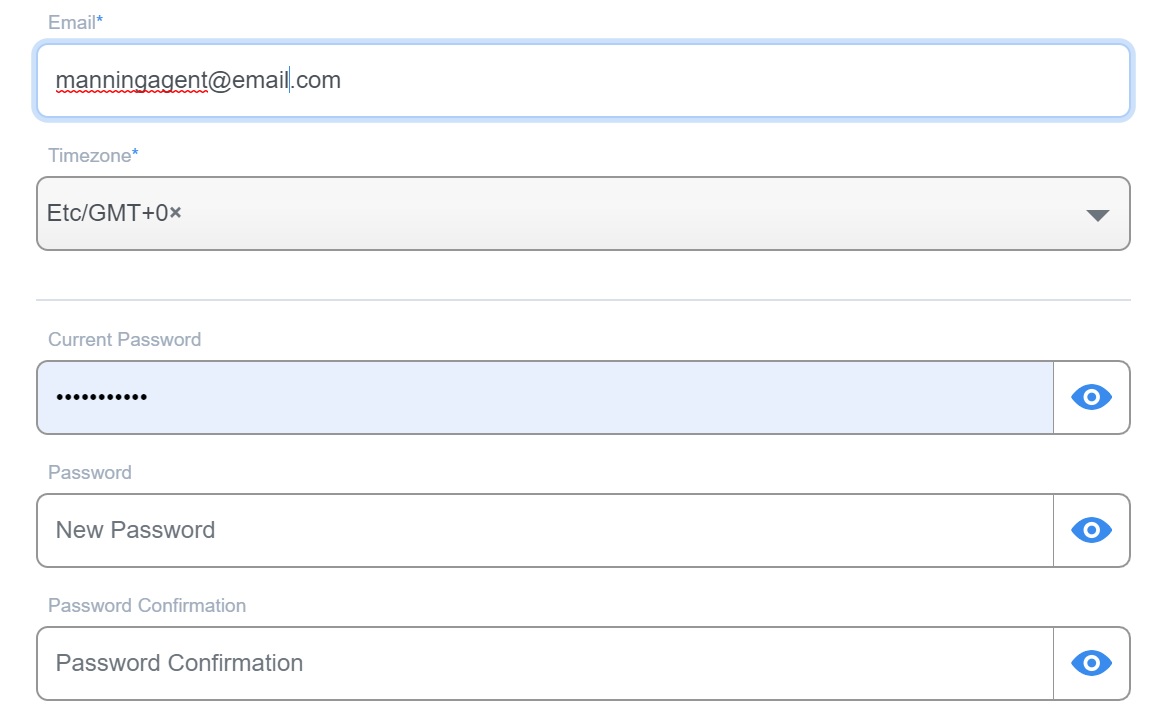Toggle visibility of the New Password field
Screen dimensions: 1155x709
[x=1091, y=530]
